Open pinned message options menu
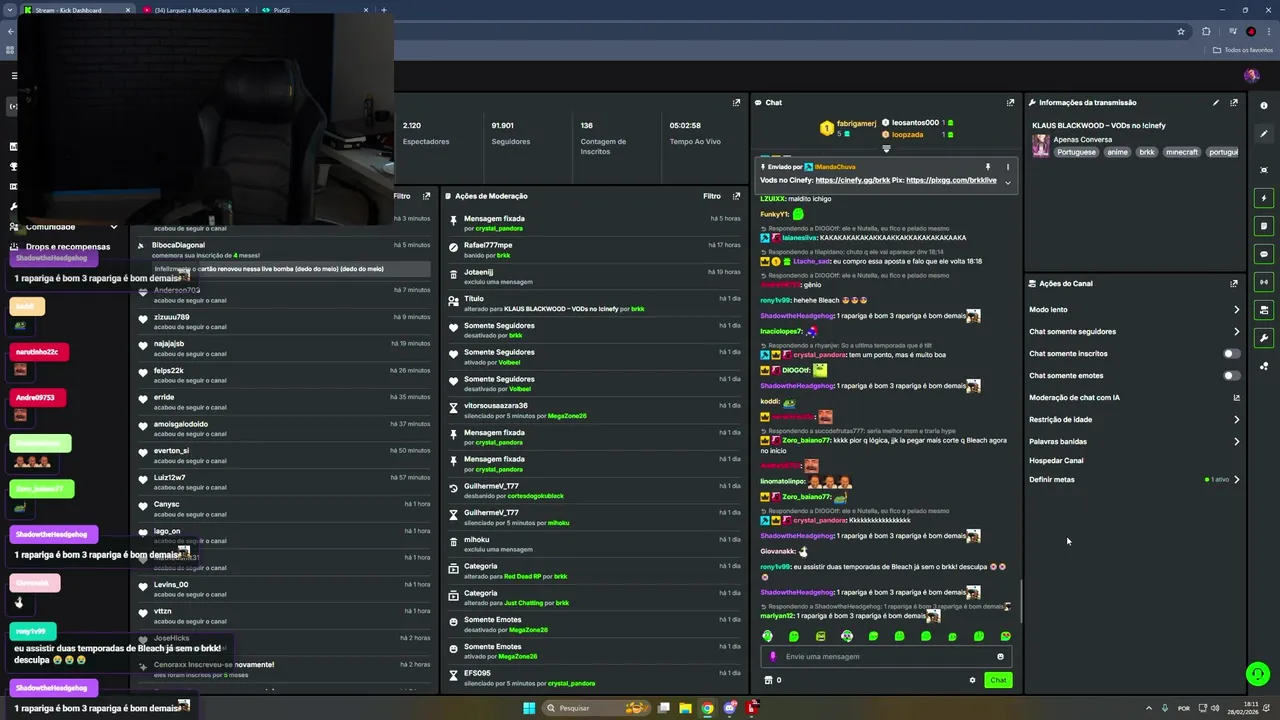The height and width of the screenshot is (720, 1280). coord(1007,167)
